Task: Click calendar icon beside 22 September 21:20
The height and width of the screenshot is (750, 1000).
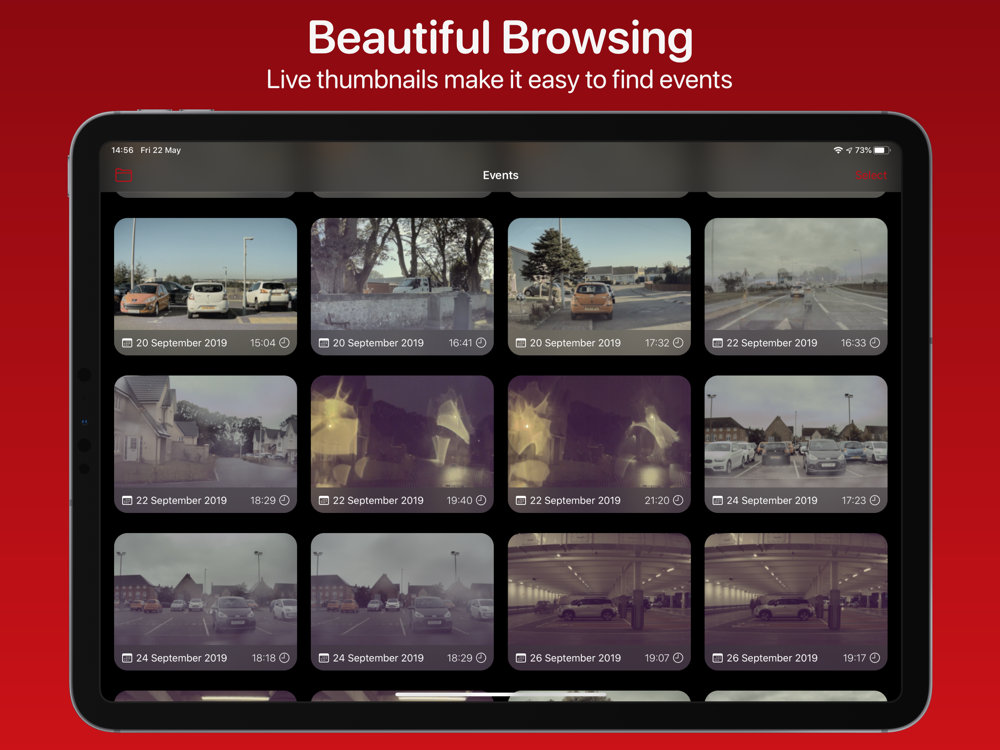Action: [x=521, y=501]
